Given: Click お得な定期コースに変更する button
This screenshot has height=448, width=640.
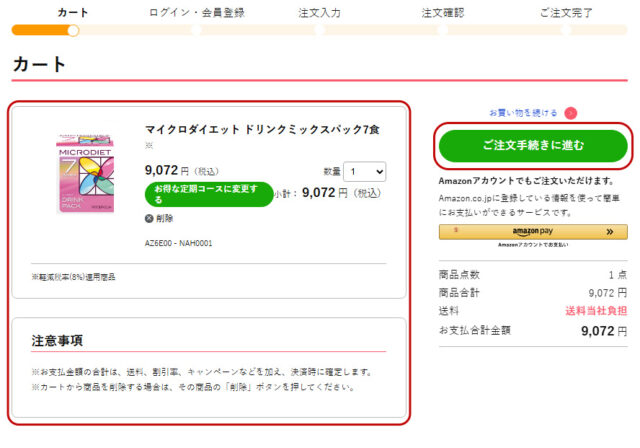Looking at the screenshot, I should point(208,194).
